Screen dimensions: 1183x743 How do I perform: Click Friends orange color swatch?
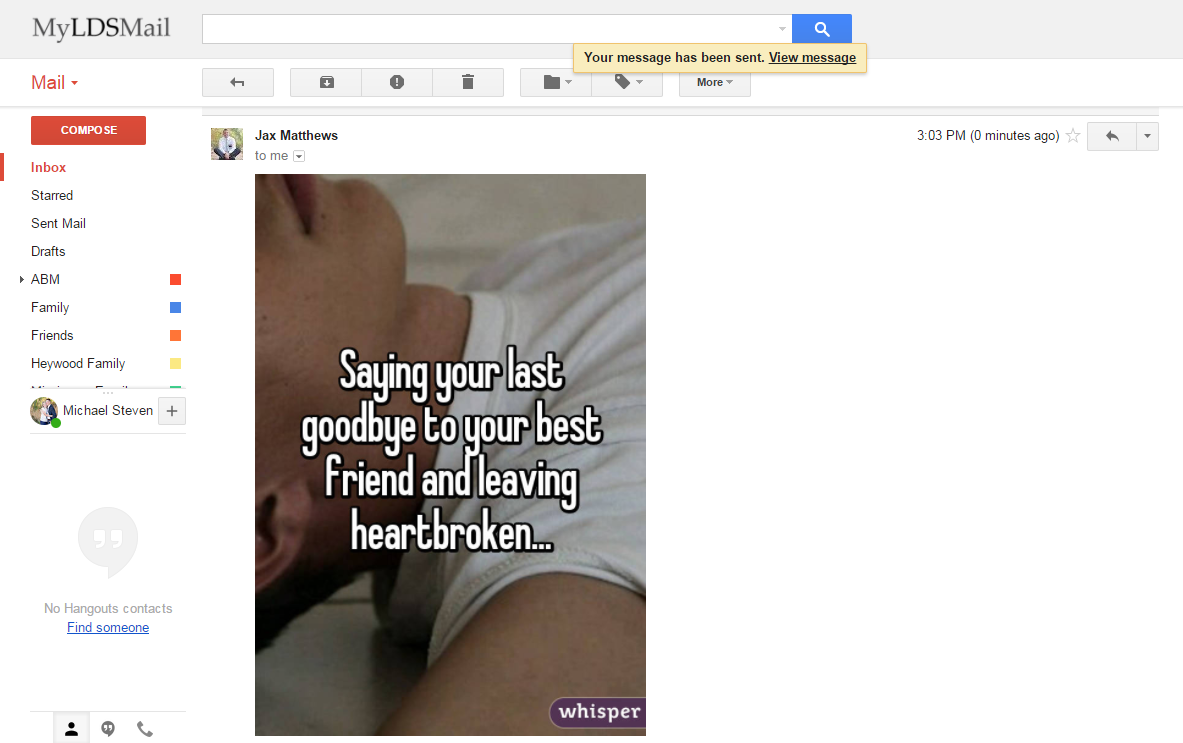click(176, 335)
